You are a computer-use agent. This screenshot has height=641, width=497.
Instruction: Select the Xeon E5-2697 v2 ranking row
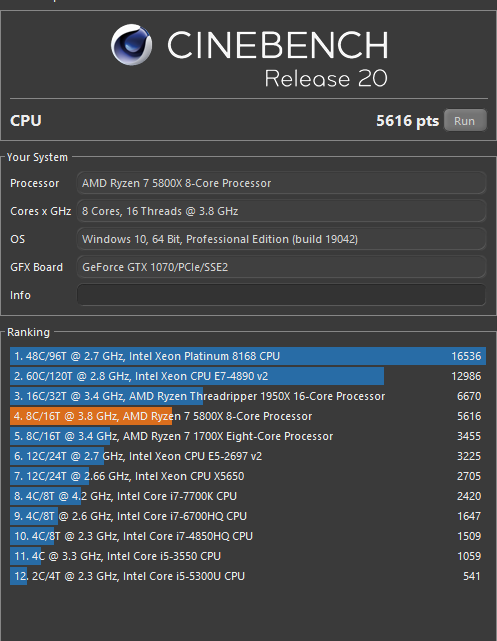[248, 456]
